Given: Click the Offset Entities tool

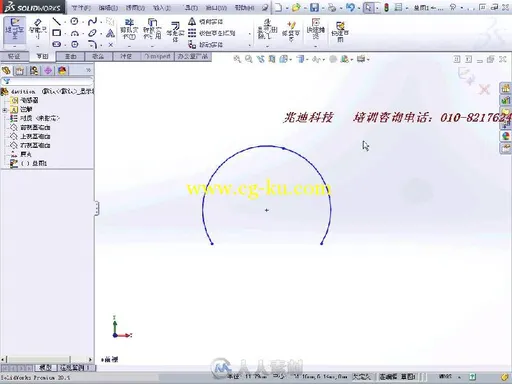Looking at the screenshot, I should pos(175,32).
